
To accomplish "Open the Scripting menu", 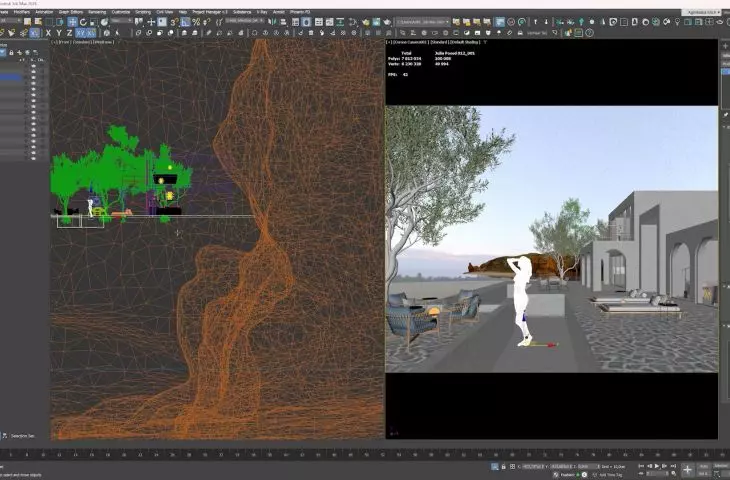I will [143, 12].
